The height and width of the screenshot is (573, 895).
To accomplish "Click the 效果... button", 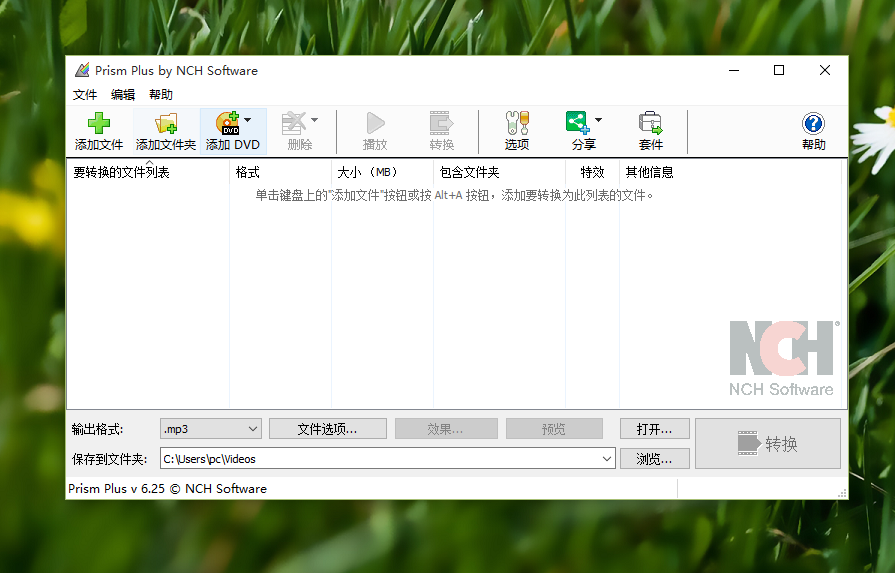I will pos(446,429).
